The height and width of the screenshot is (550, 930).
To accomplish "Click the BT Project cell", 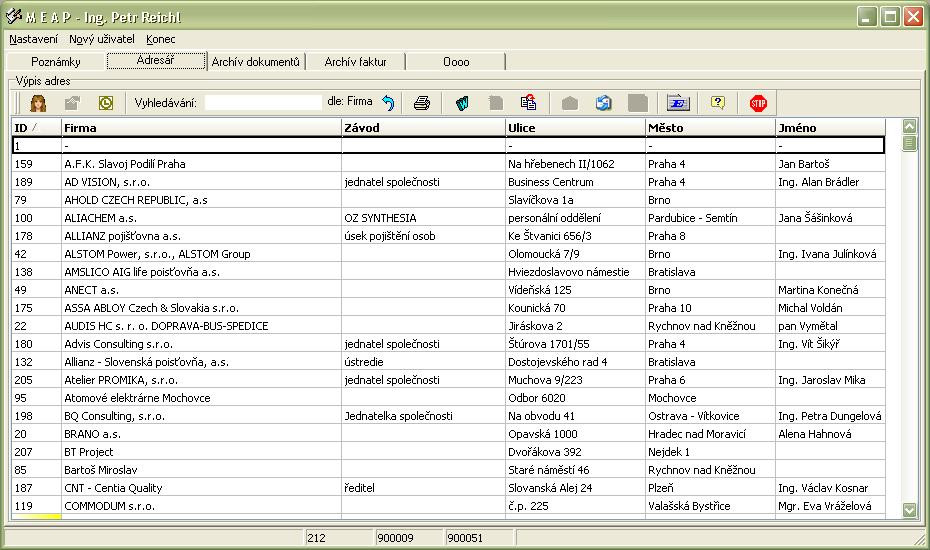I will (202, 452).
